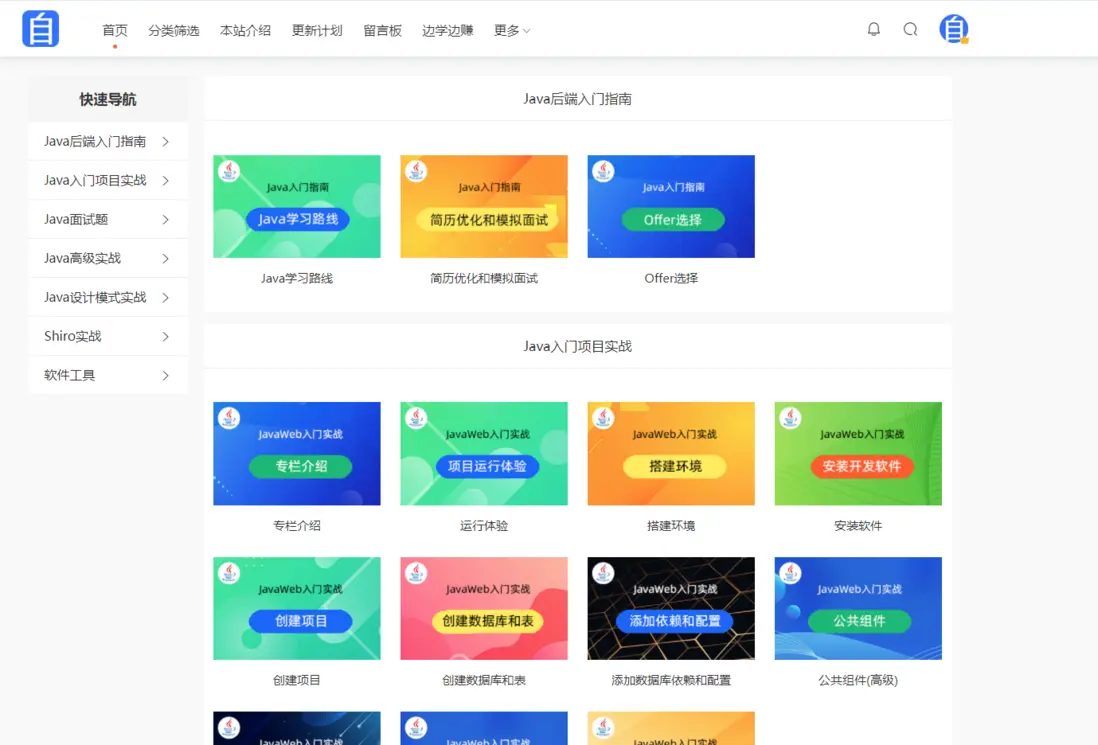This screenshot has width=1098, height=745.
Task: Click the user avatar in top right
Action: pyautogui.click(x=954, y=30)
